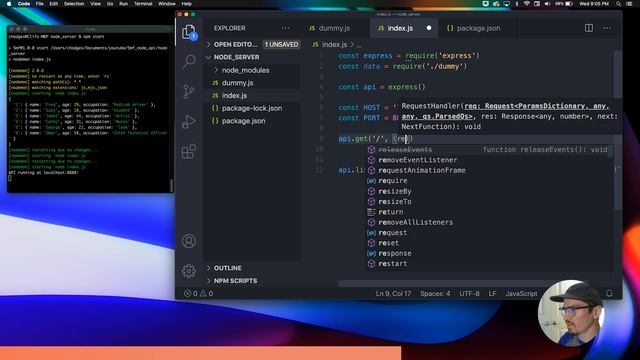Open the Accounts menu icon

point(189,241)
